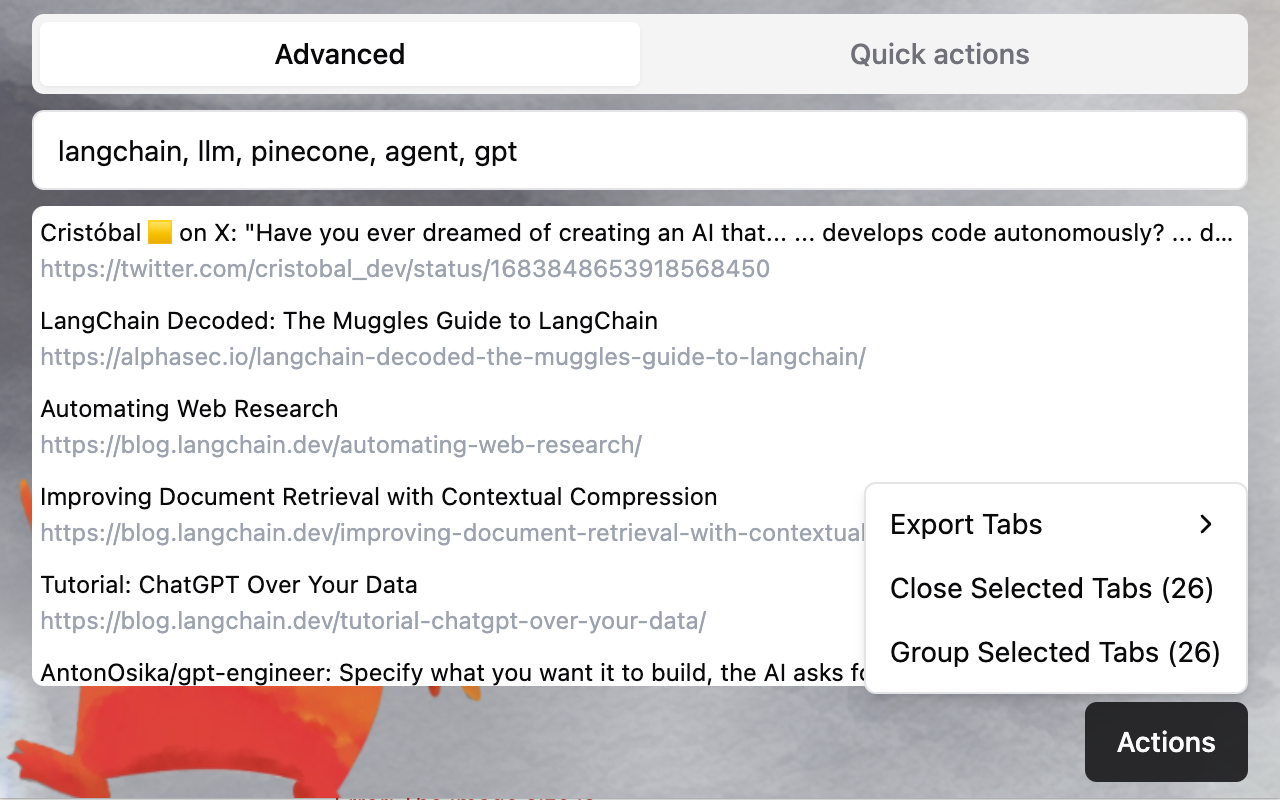Click the yellow square emoji in Cristóbal's title
The height and width of the screenshot is (800, 1280).
[x=160, y=233]
